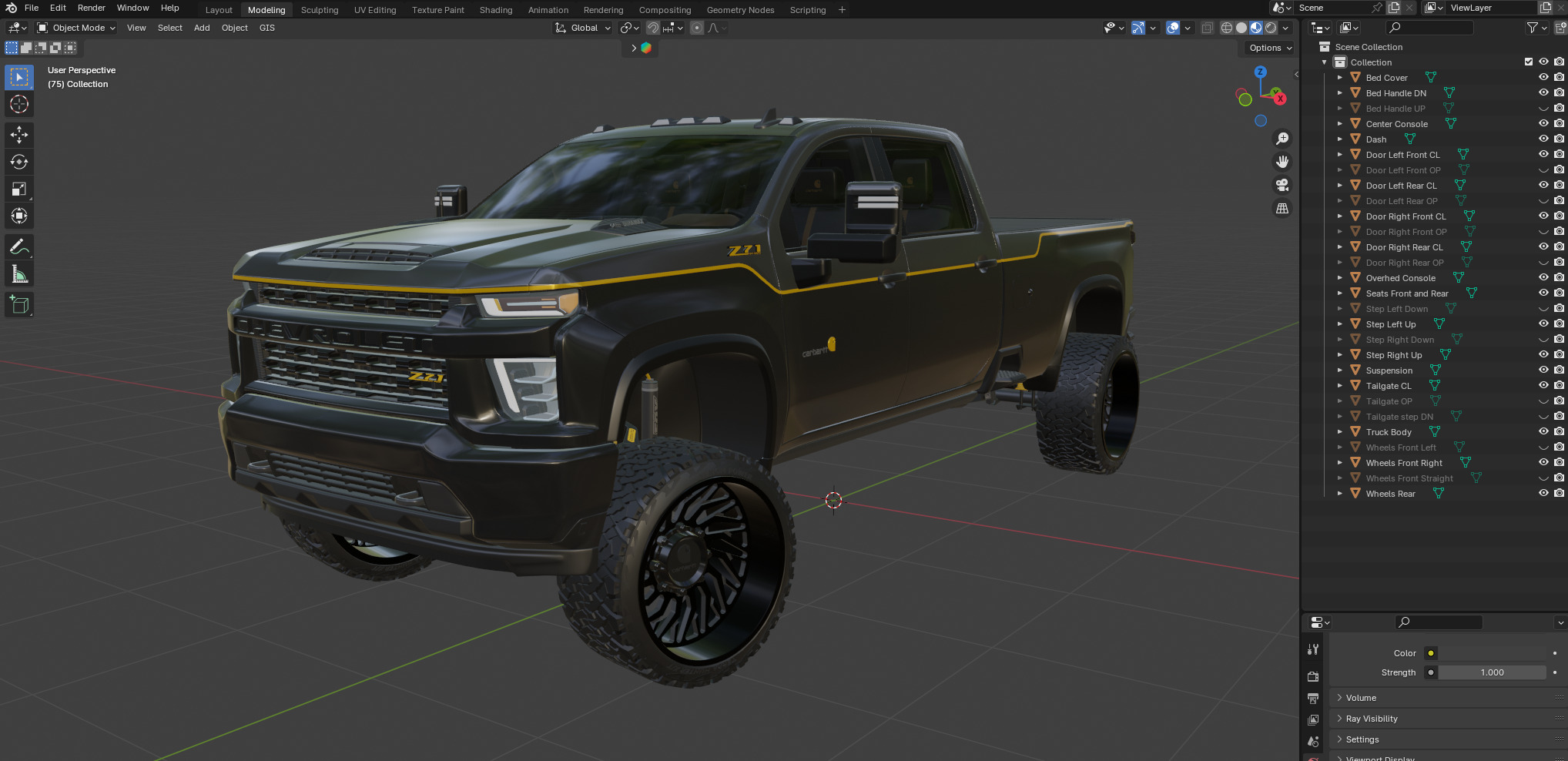This screenshot has height=761, width=1568.
Task: Switch to wireframe viewport shading
Action: [1227, 28]
